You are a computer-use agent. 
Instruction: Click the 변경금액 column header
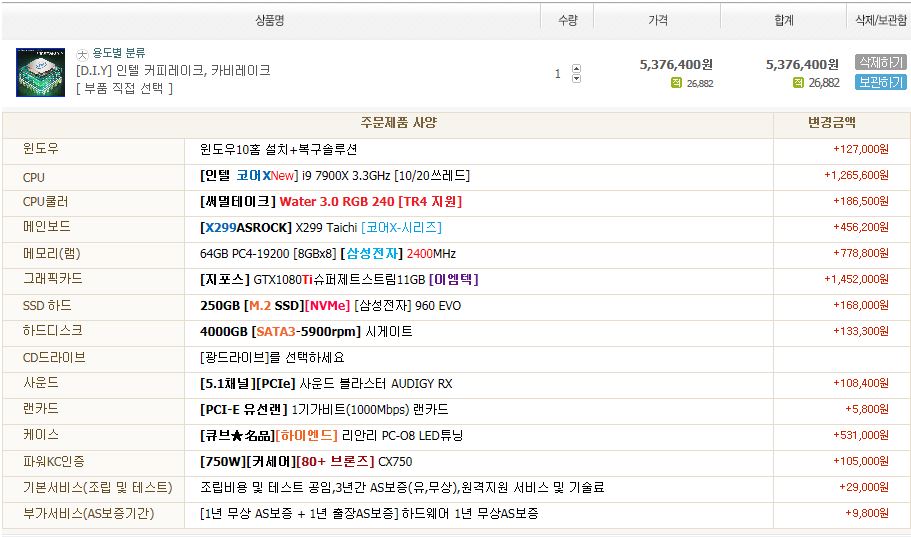pos(831,123)
